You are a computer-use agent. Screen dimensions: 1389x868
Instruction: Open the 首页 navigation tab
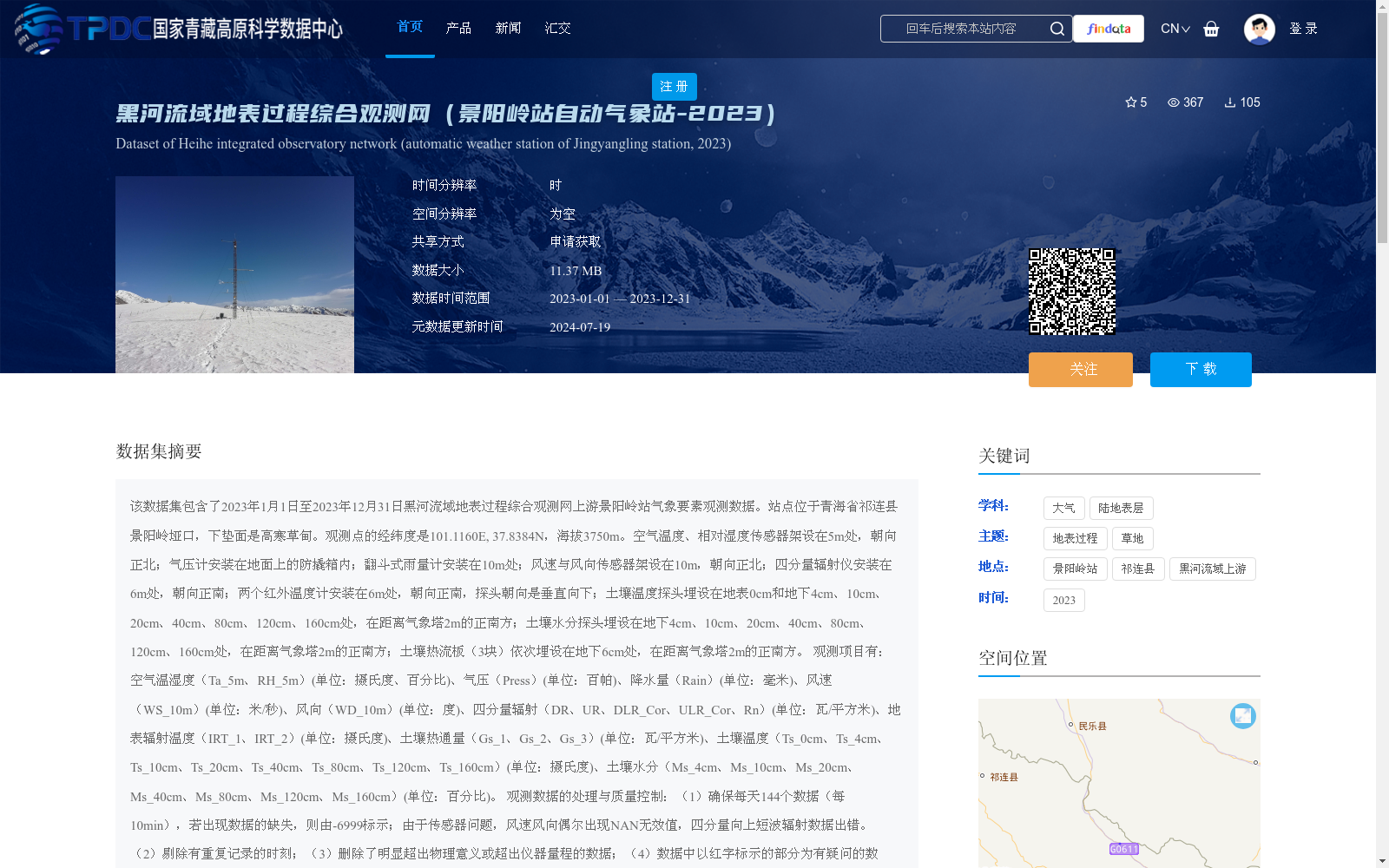point(410,27)
